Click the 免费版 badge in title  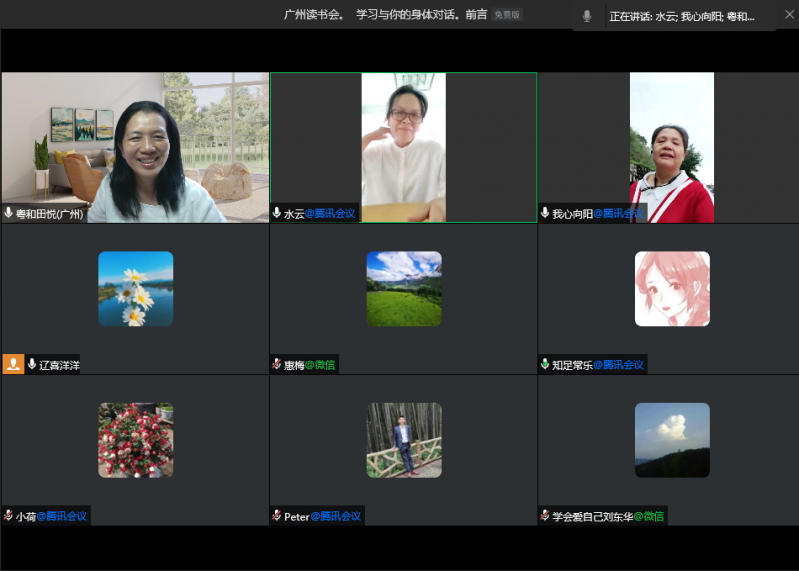click(507, 15)
